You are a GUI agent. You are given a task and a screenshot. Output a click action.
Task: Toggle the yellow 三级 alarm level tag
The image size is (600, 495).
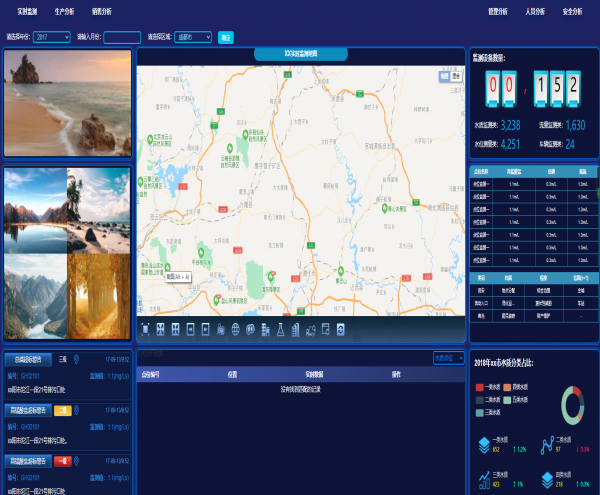point(62,410)
